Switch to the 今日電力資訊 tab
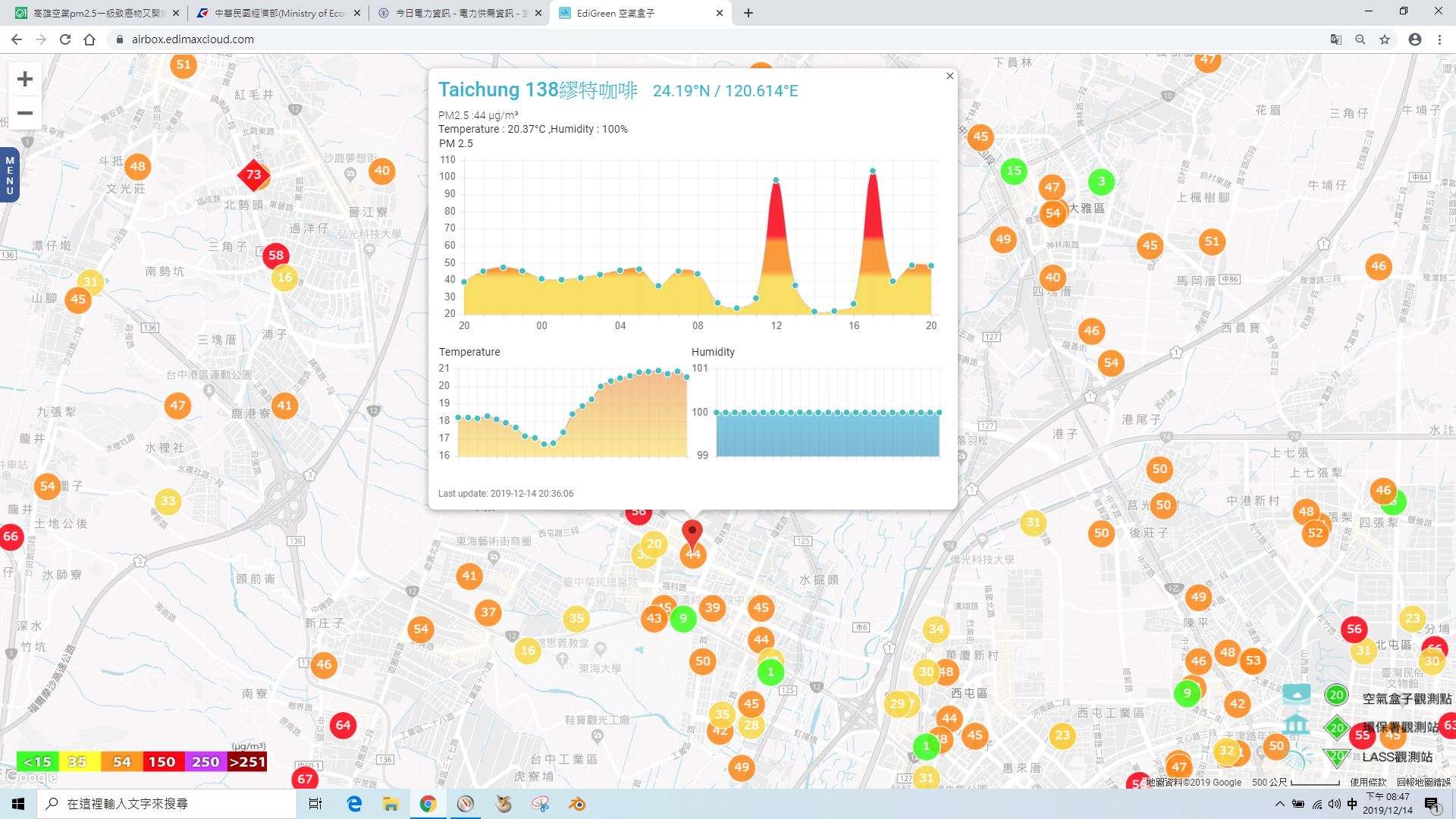The height and width of the screenshot is (819, 1456). click(x=460, y=13)
